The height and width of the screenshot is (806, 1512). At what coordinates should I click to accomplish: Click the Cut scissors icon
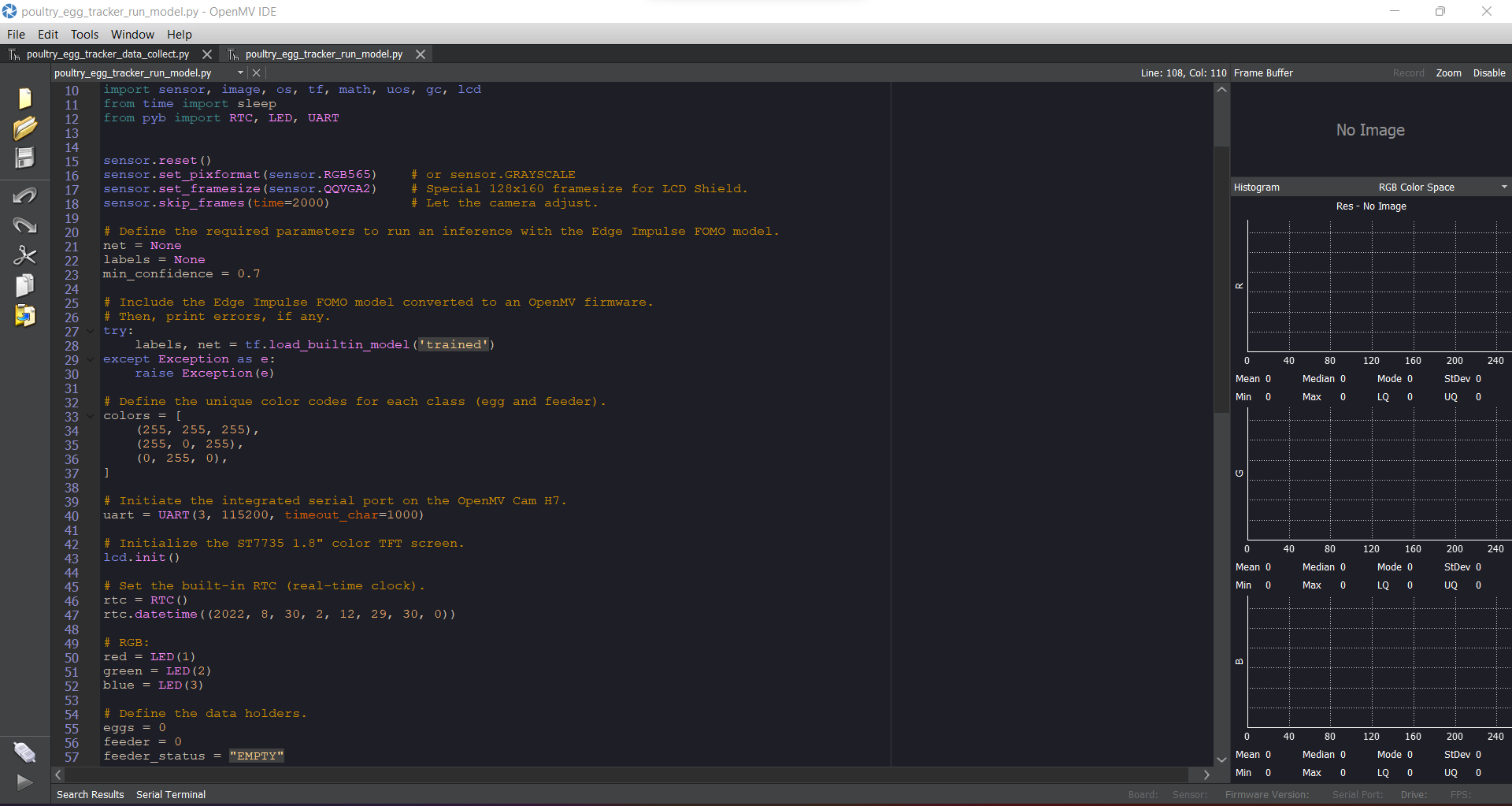(x=25, y=255)
